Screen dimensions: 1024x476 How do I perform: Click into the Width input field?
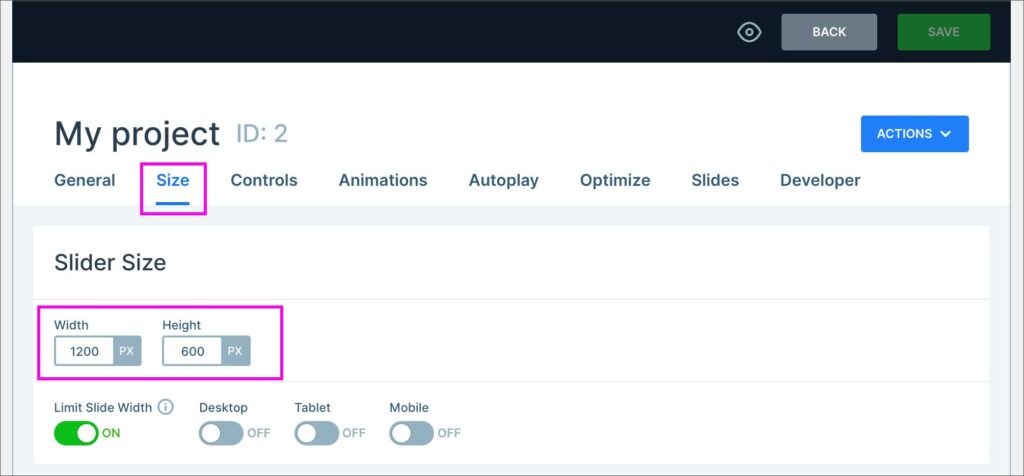pyautogui.click(x=84, y=351)
